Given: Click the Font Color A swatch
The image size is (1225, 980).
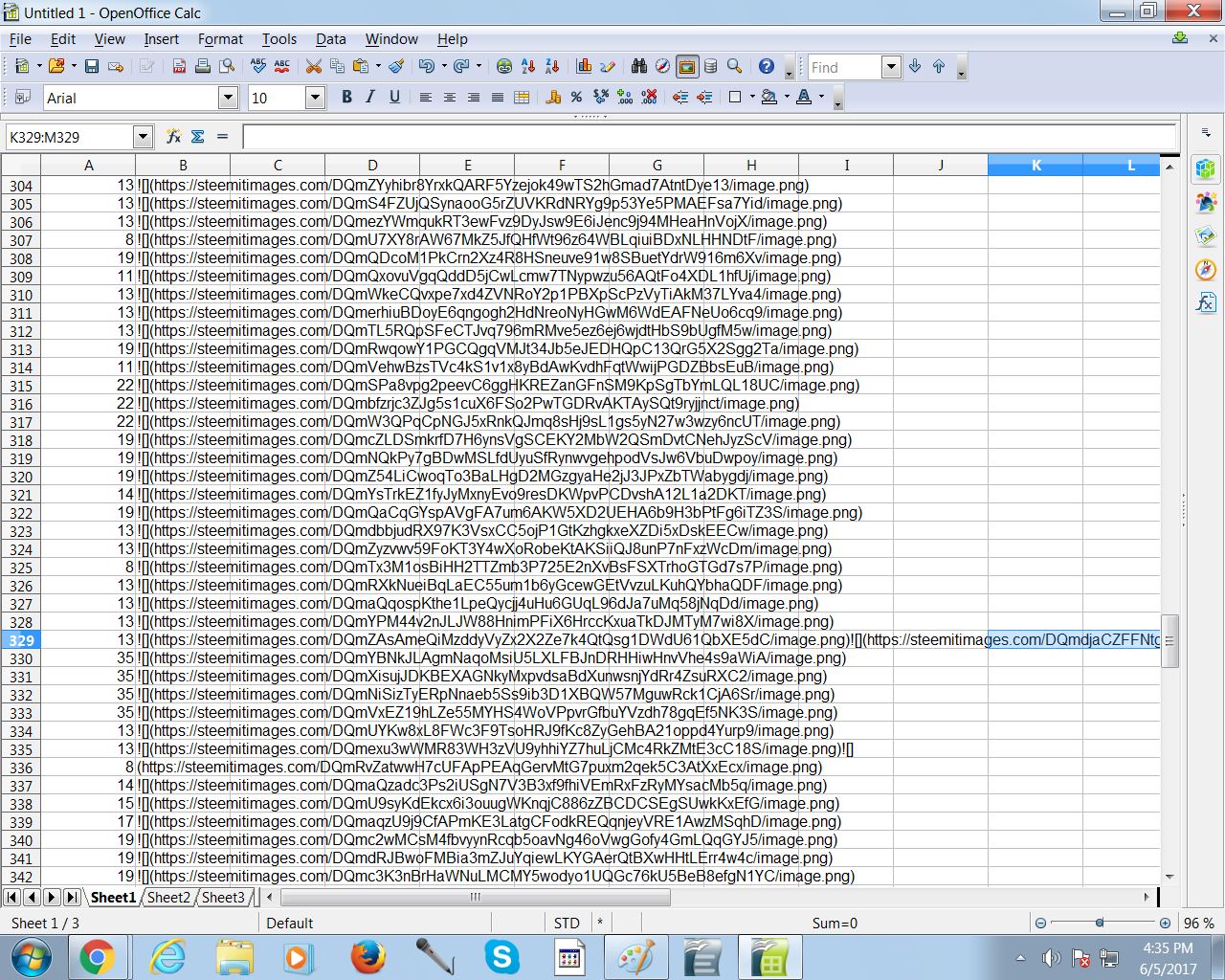Looking at the screenshot, I should [x=804, y=97].
